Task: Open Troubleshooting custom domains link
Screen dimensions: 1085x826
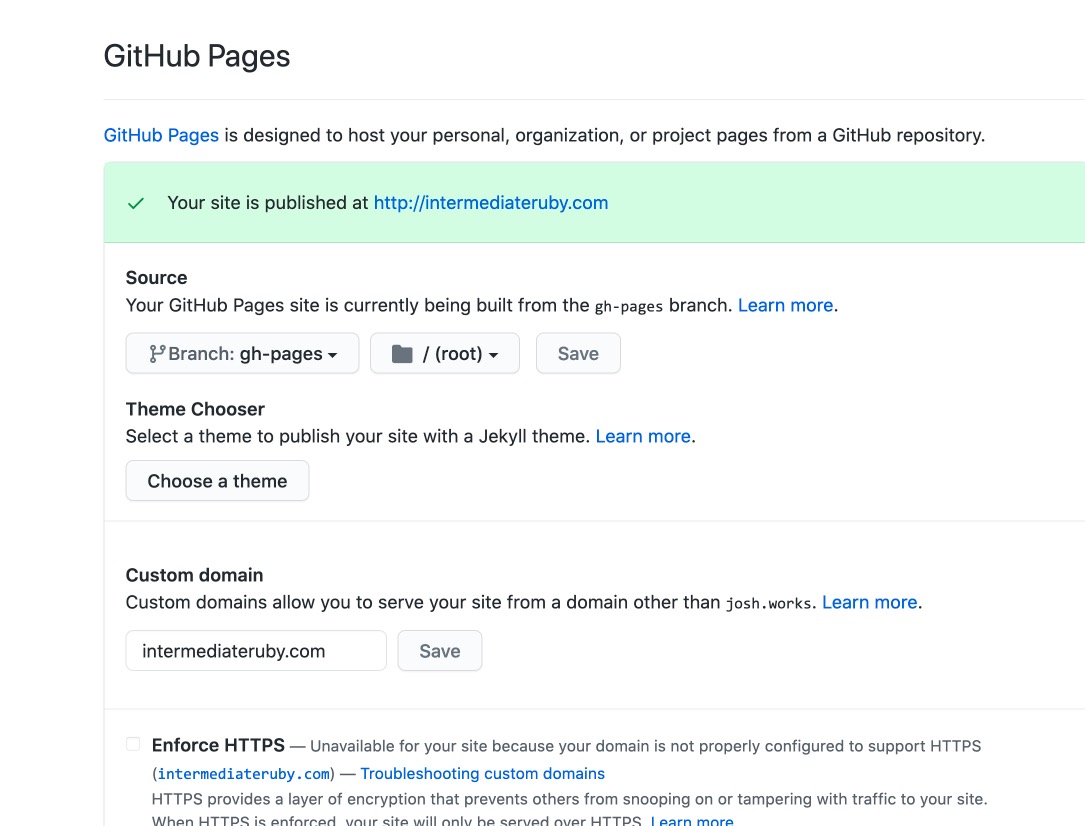Action: 482,773
